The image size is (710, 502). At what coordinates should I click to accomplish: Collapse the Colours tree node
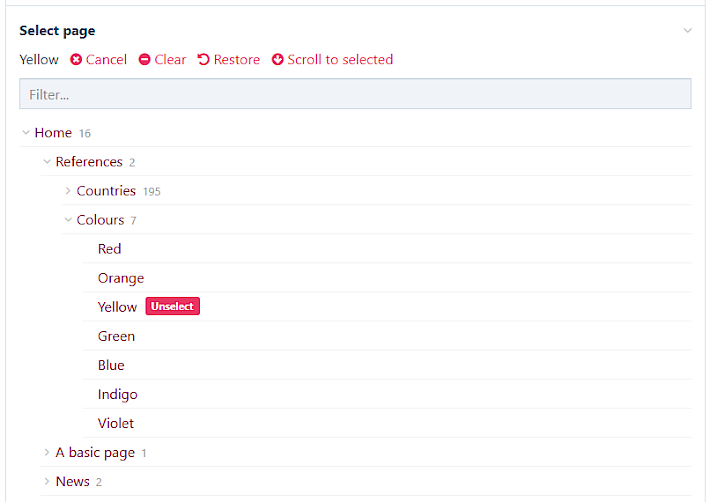tap(68, 220)
